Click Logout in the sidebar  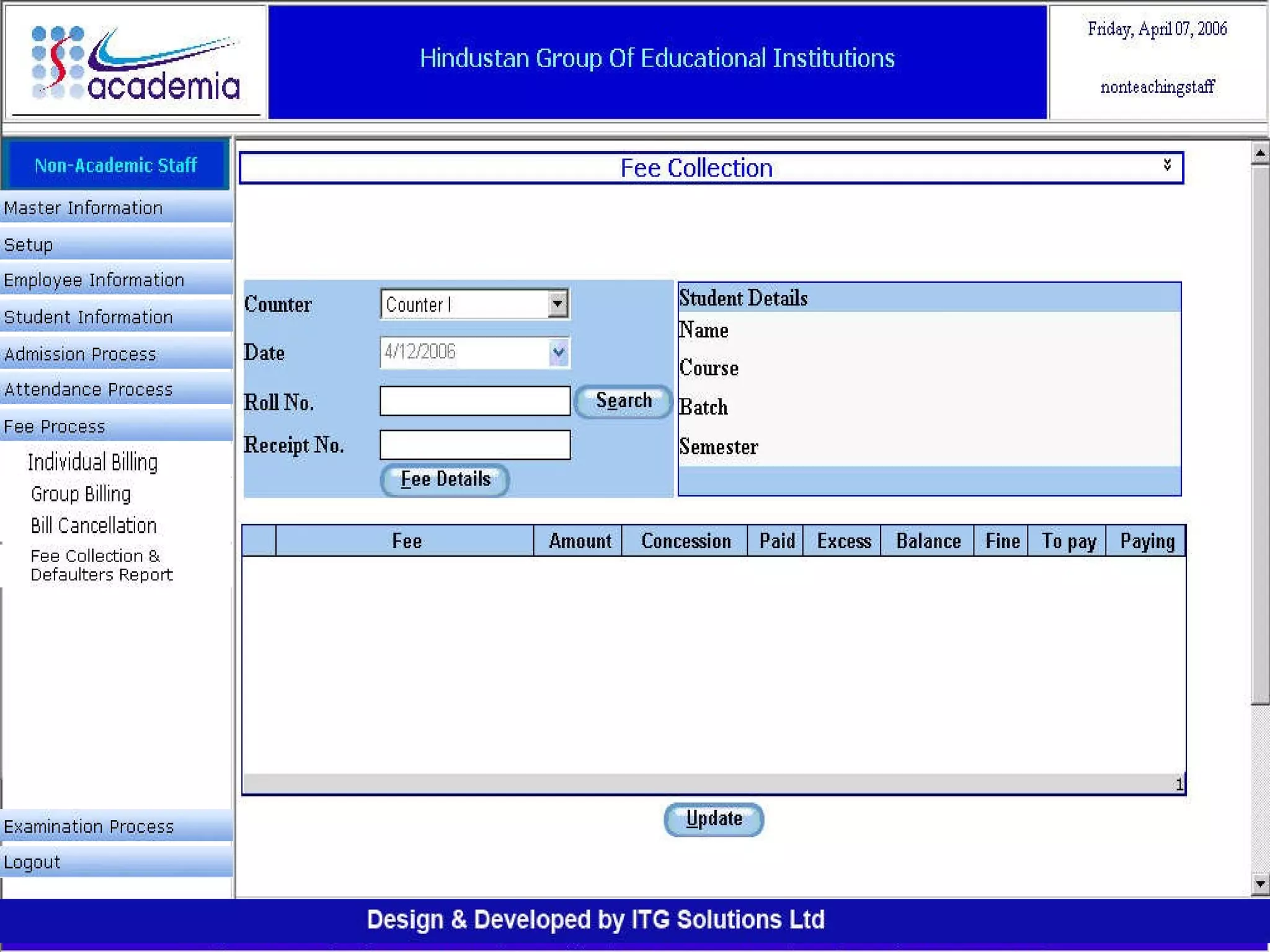[32, 862]
